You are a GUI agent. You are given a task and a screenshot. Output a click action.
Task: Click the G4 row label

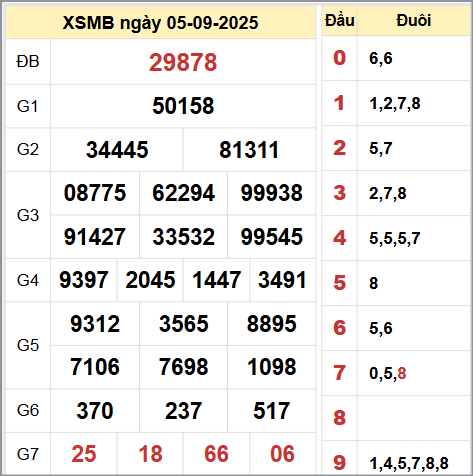pos(28,280)
